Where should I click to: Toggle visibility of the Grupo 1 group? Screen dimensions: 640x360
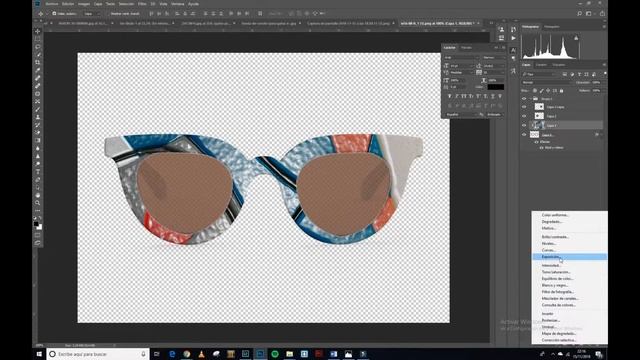524,99
